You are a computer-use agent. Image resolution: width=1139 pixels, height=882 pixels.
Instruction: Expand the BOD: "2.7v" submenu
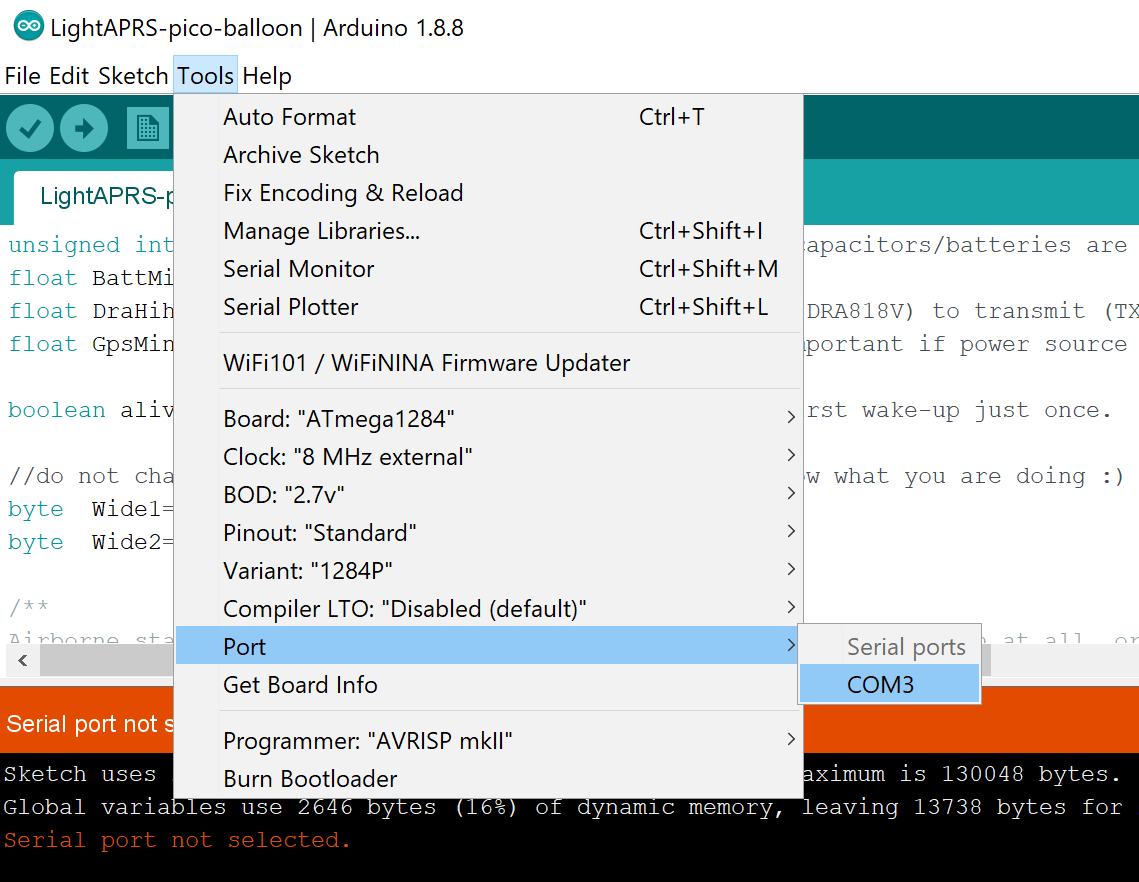coord(488,495)
